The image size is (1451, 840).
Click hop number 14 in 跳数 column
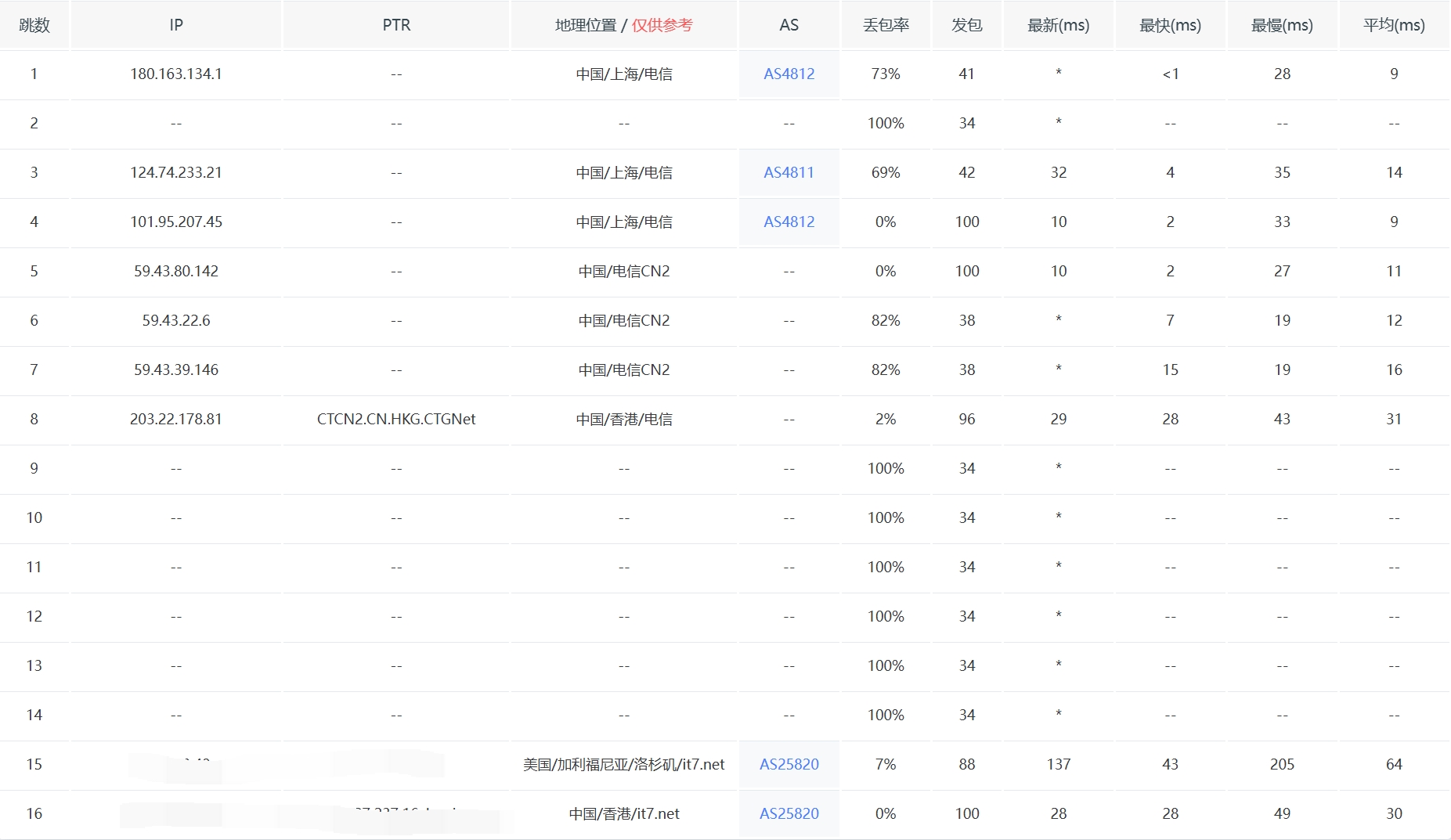tap(34, 715)
